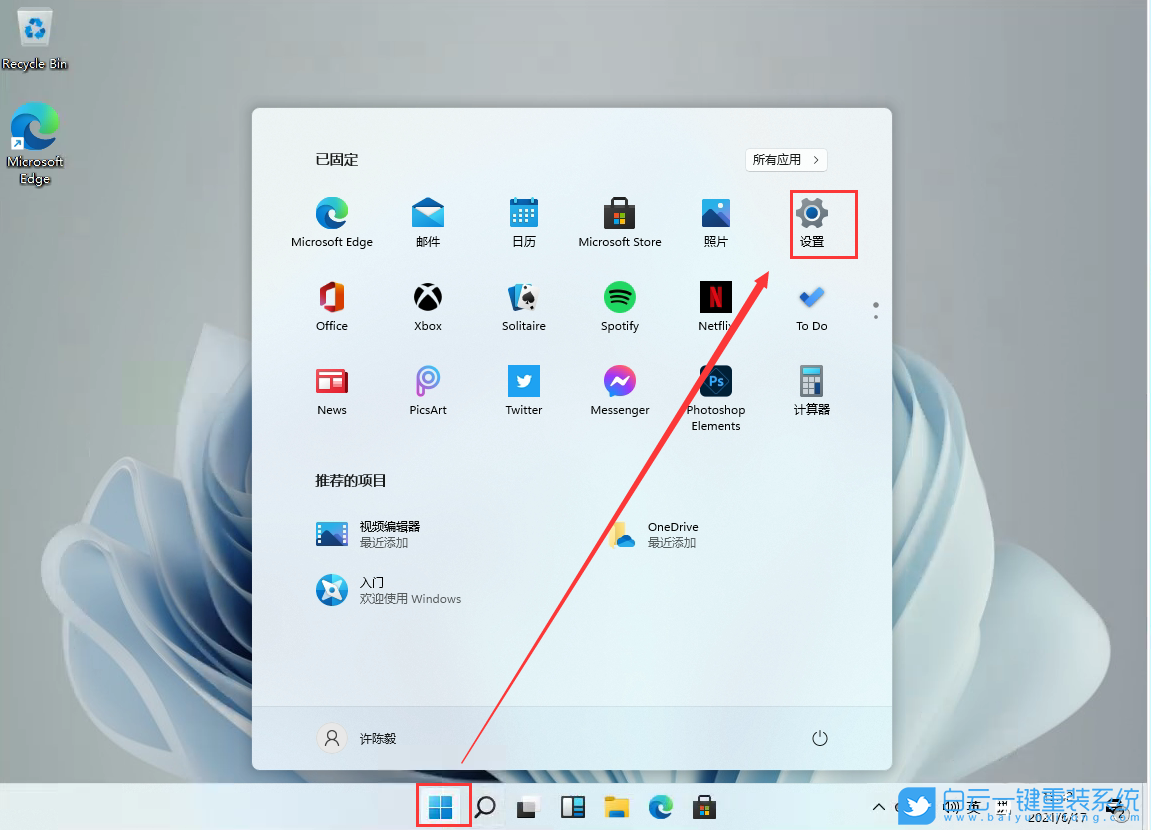Show more pinned apps via the dots

click(875, 310)
